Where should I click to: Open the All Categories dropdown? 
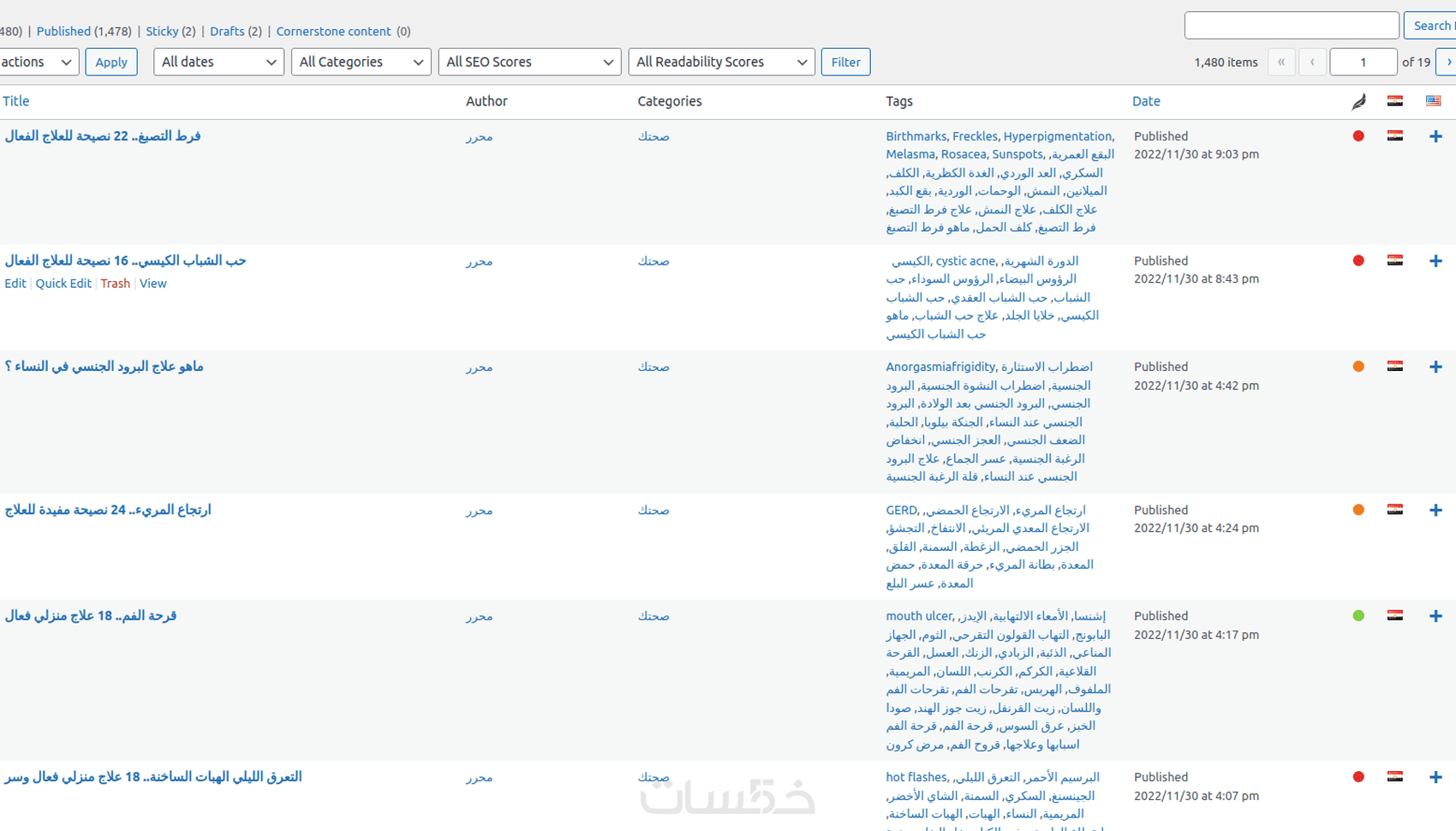tap(361, 62)
